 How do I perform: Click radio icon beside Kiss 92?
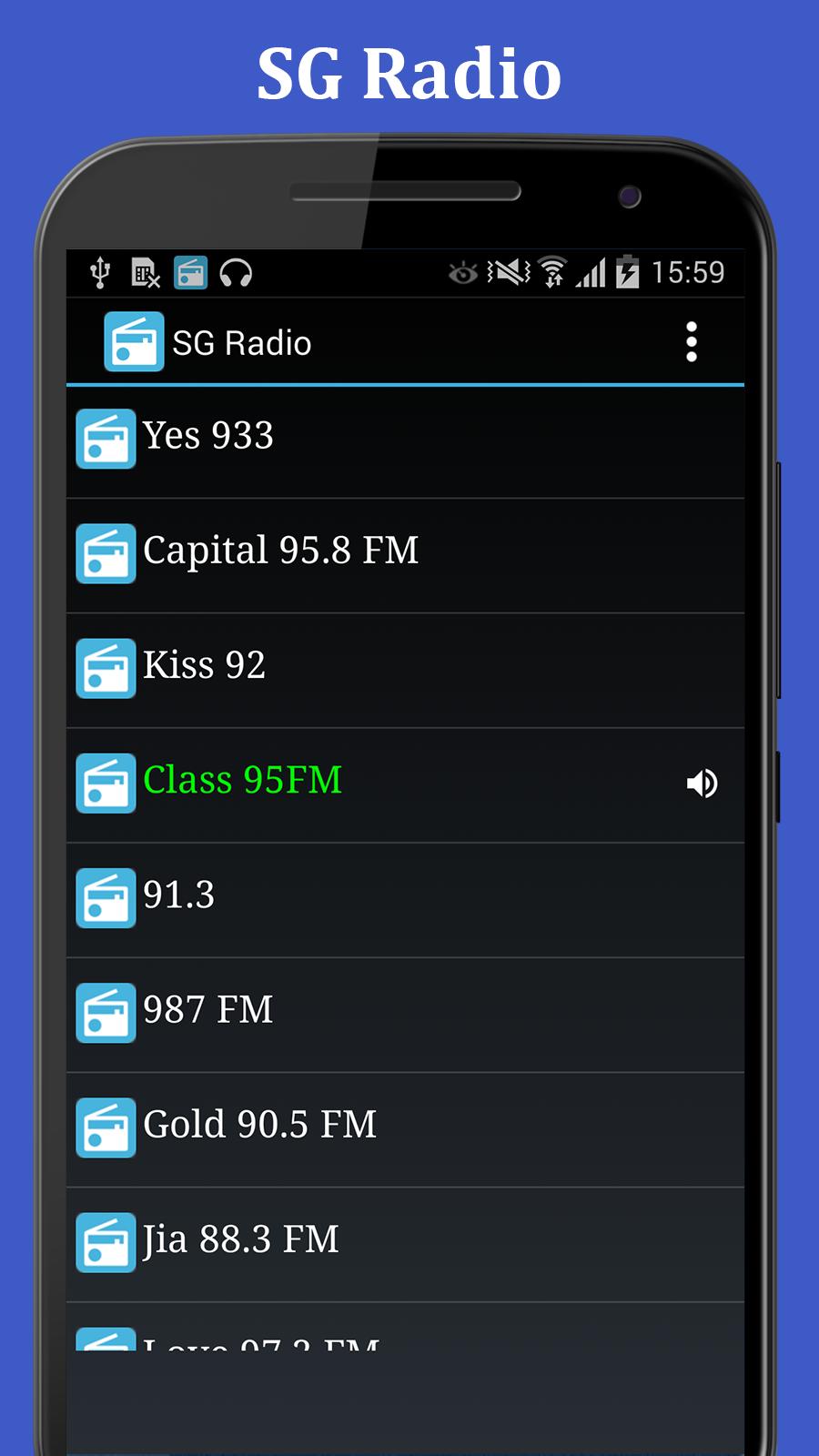(106, 669)
